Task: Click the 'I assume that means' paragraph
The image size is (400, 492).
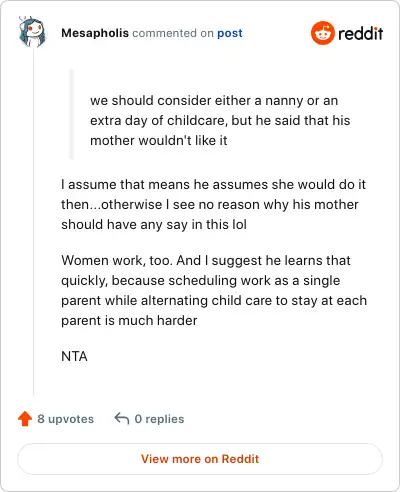Action: pos(213,204)
